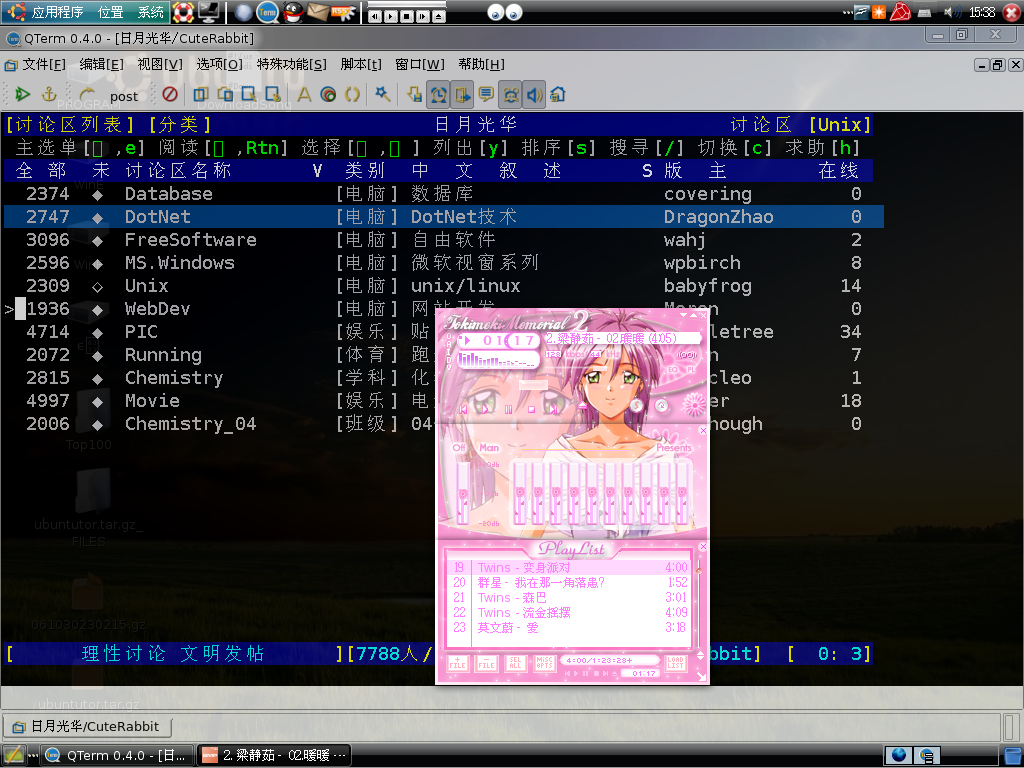1024x768 pixels.
Task: Skip to next track in player
Action: point(553,409)
